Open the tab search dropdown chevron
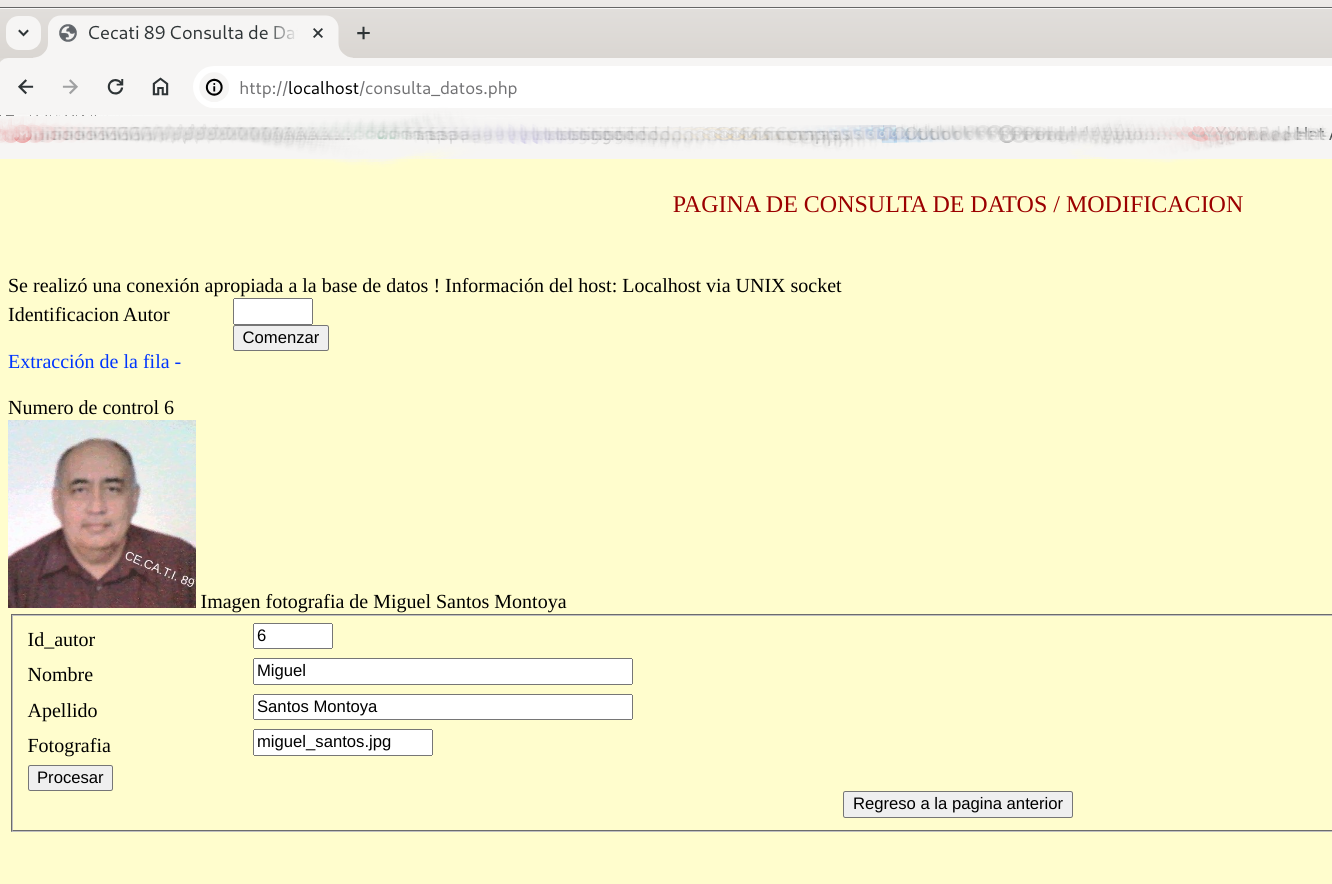 pyautogui.click(x=23, y=33)
